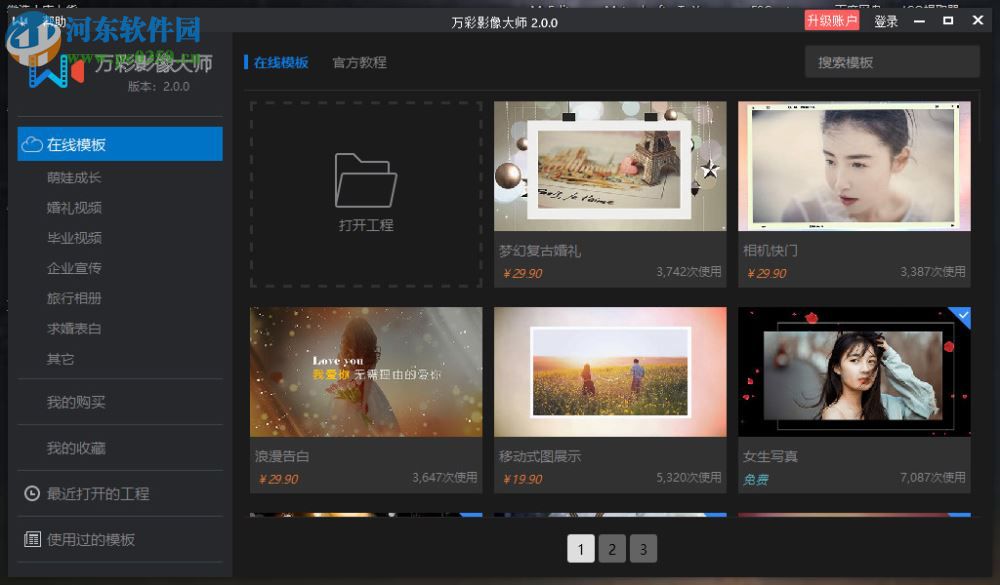This screenshot has width=1000, height=585.
Task: Open the 浪漫告白 template
Action: coord(365,372)
